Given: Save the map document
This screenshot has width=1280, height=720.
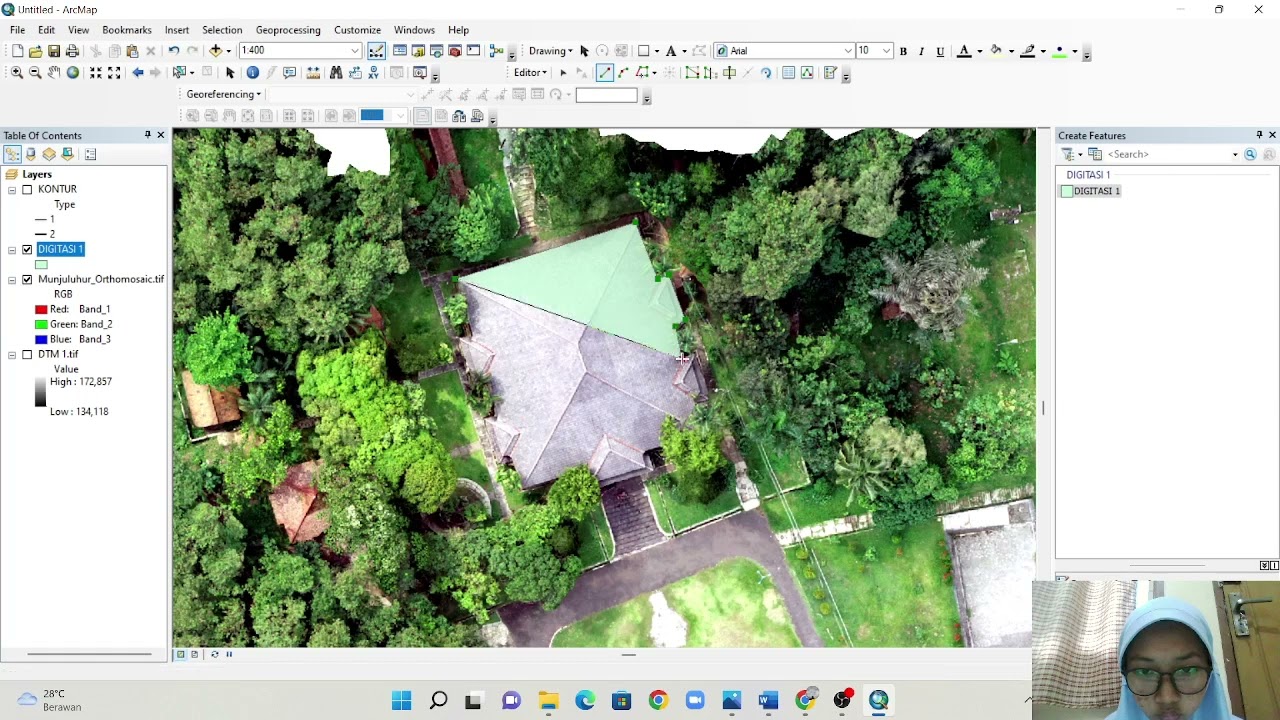Looking at the screenshot, I should tap(54, 51).
